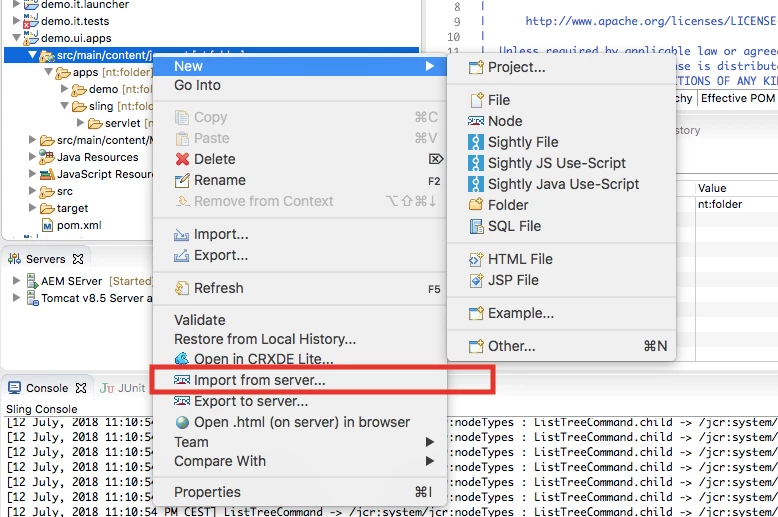Image resolution: width=778 pixels, height=517 pixels.
Task: Expand AEM SErver entry
Action: click(x=16, y=281)
